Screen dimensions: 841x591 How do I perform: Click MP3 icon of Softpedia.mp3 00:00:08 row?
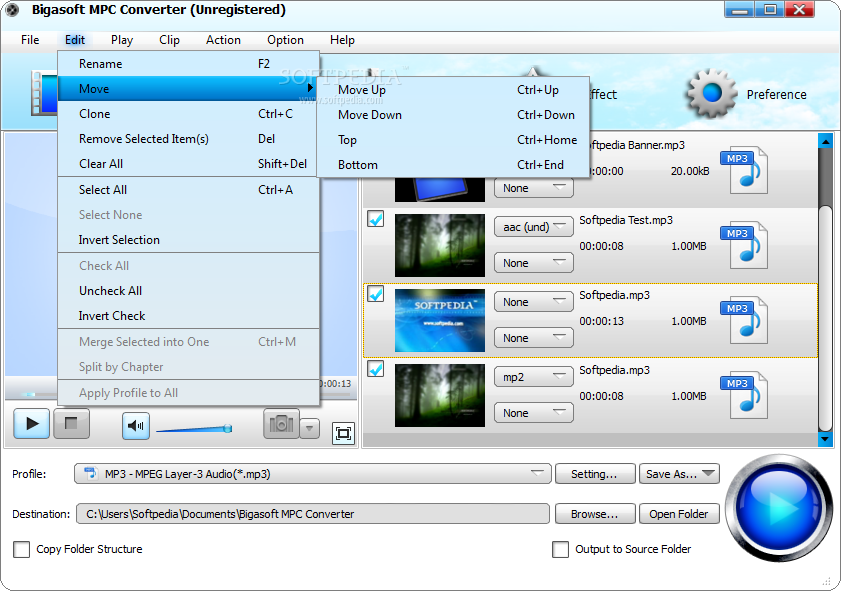pyautogui.click(x=744, y=395)
